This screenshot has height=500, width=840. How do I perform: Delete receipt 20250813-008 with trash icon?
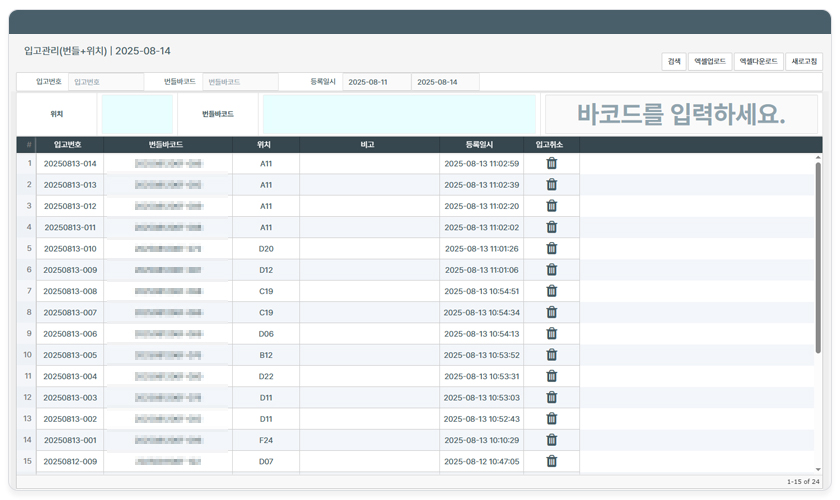[551, 291]
